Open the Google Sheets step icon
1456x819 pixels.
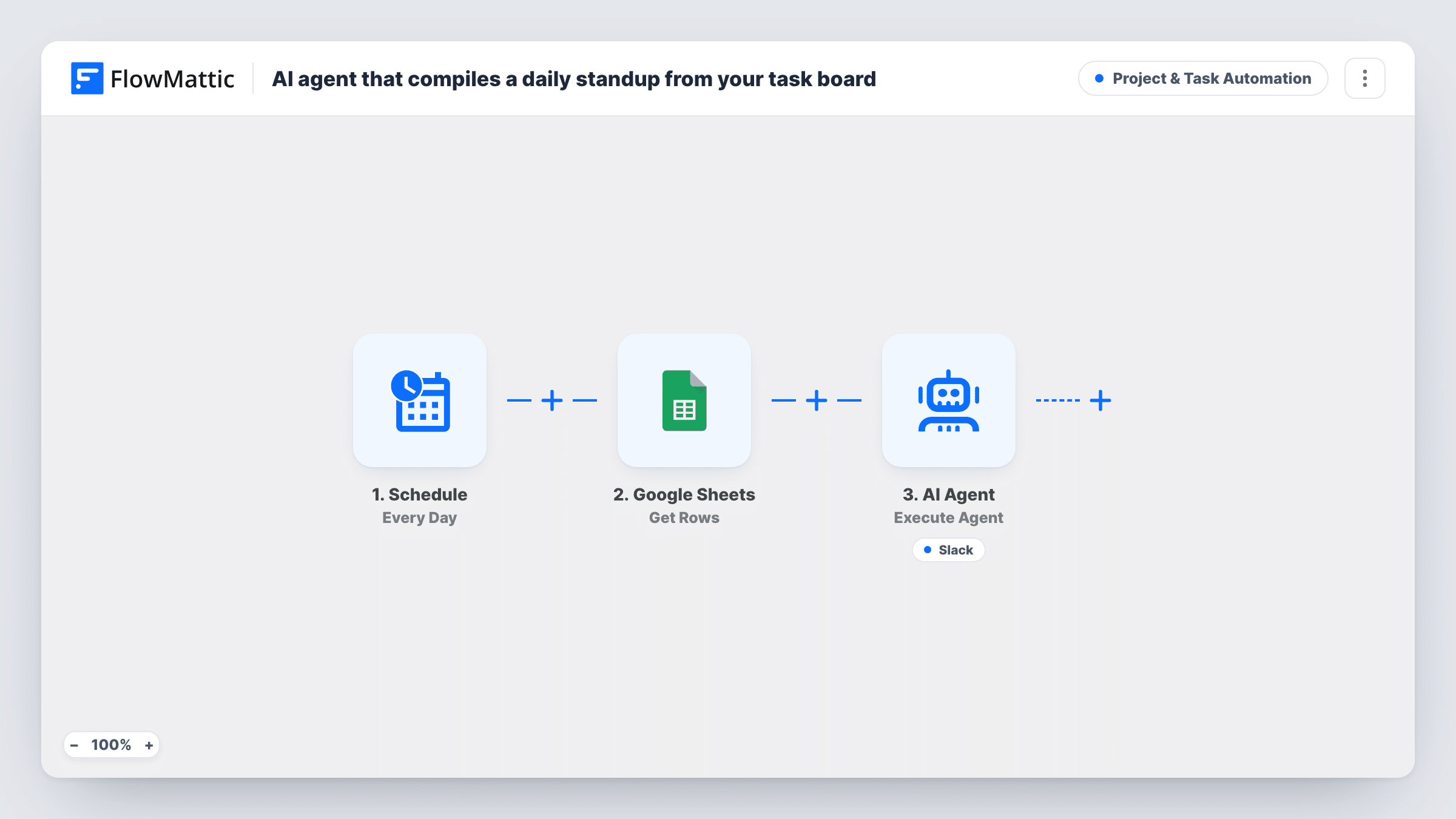pos(684,400)
